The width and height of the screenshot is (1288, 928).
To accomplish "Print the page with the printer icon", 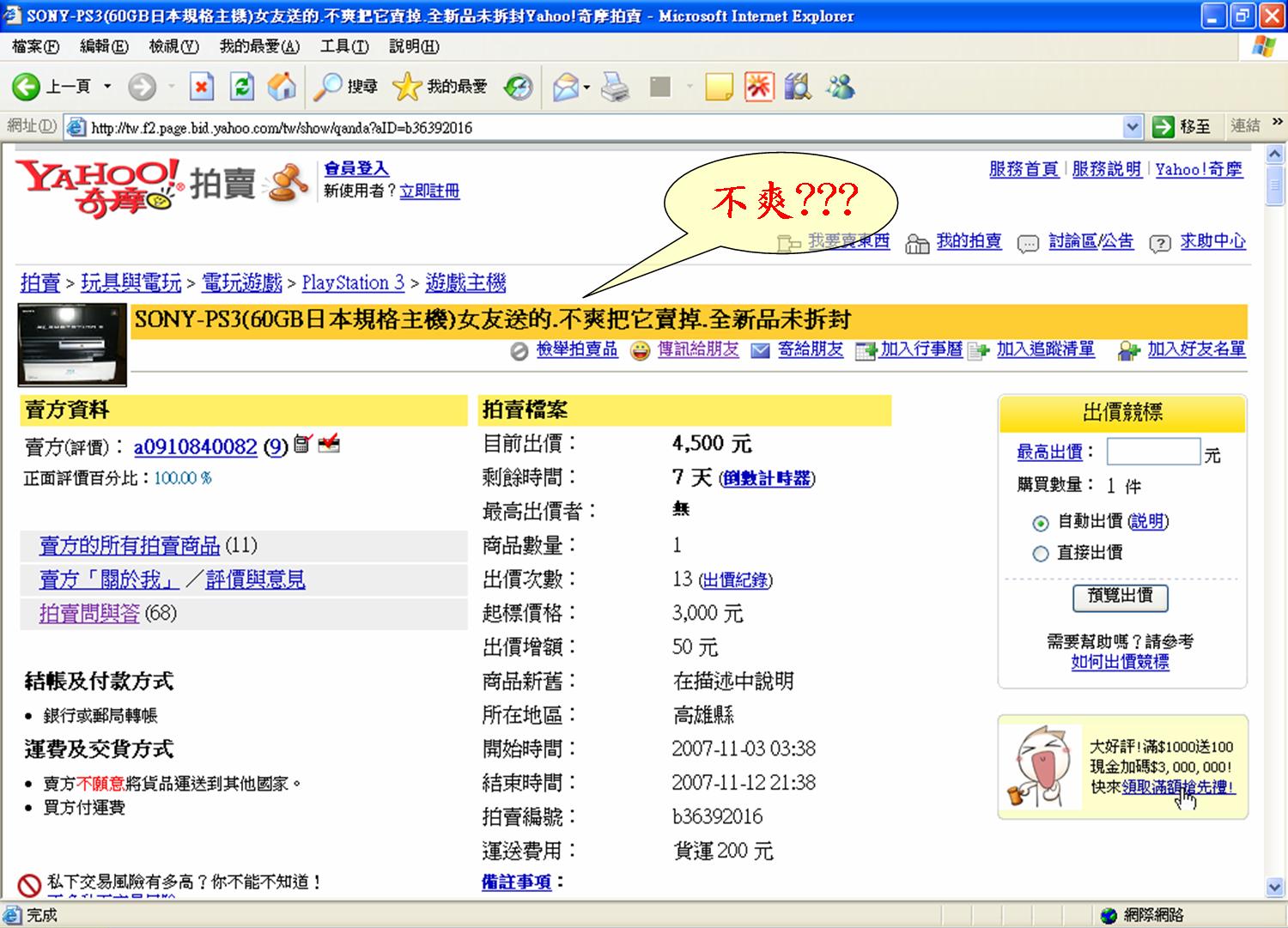I will (615, 86).
